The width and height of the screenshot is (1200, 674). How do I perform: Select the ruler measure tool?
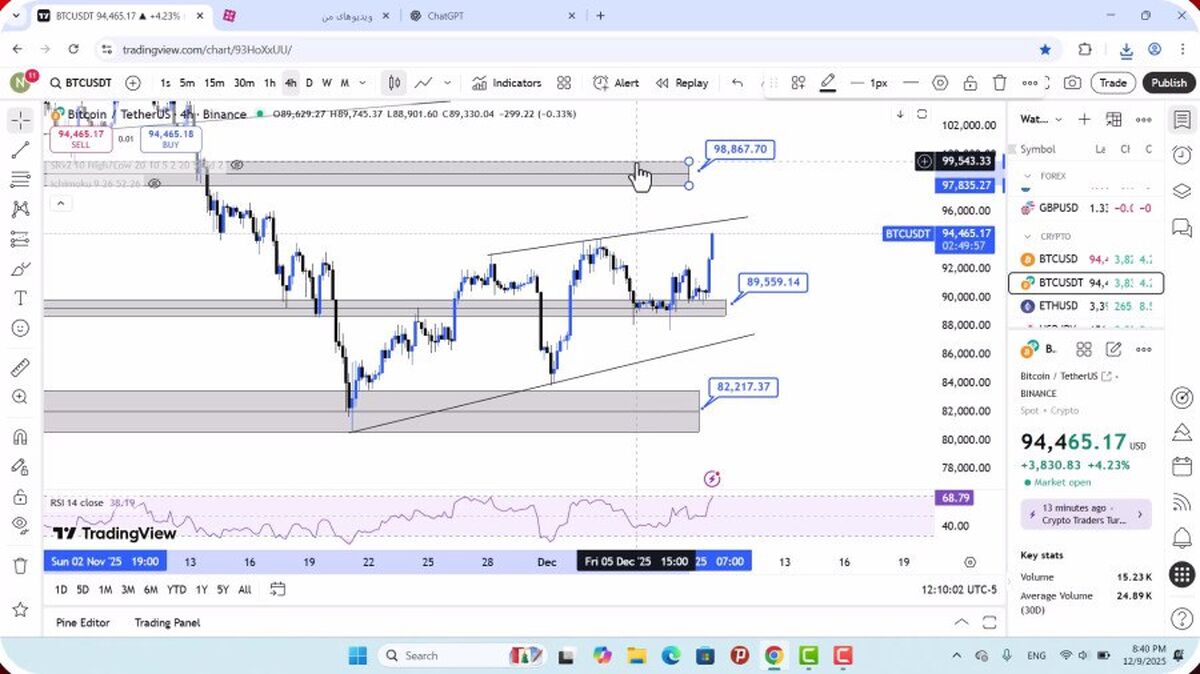(x=21, y=367)
